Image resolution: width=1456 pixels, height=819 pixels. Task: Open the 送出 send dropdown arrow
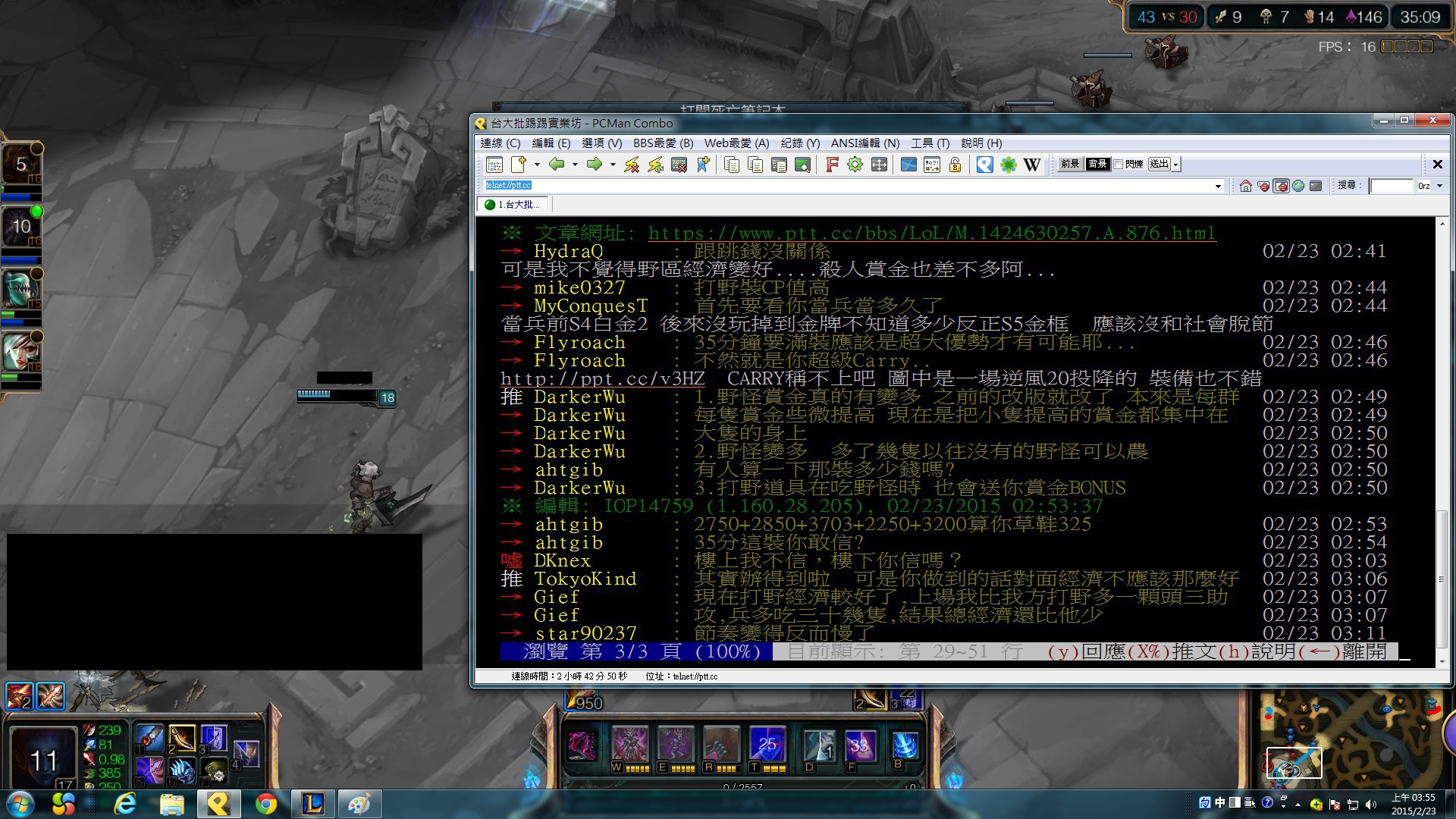click(1176, 165)
